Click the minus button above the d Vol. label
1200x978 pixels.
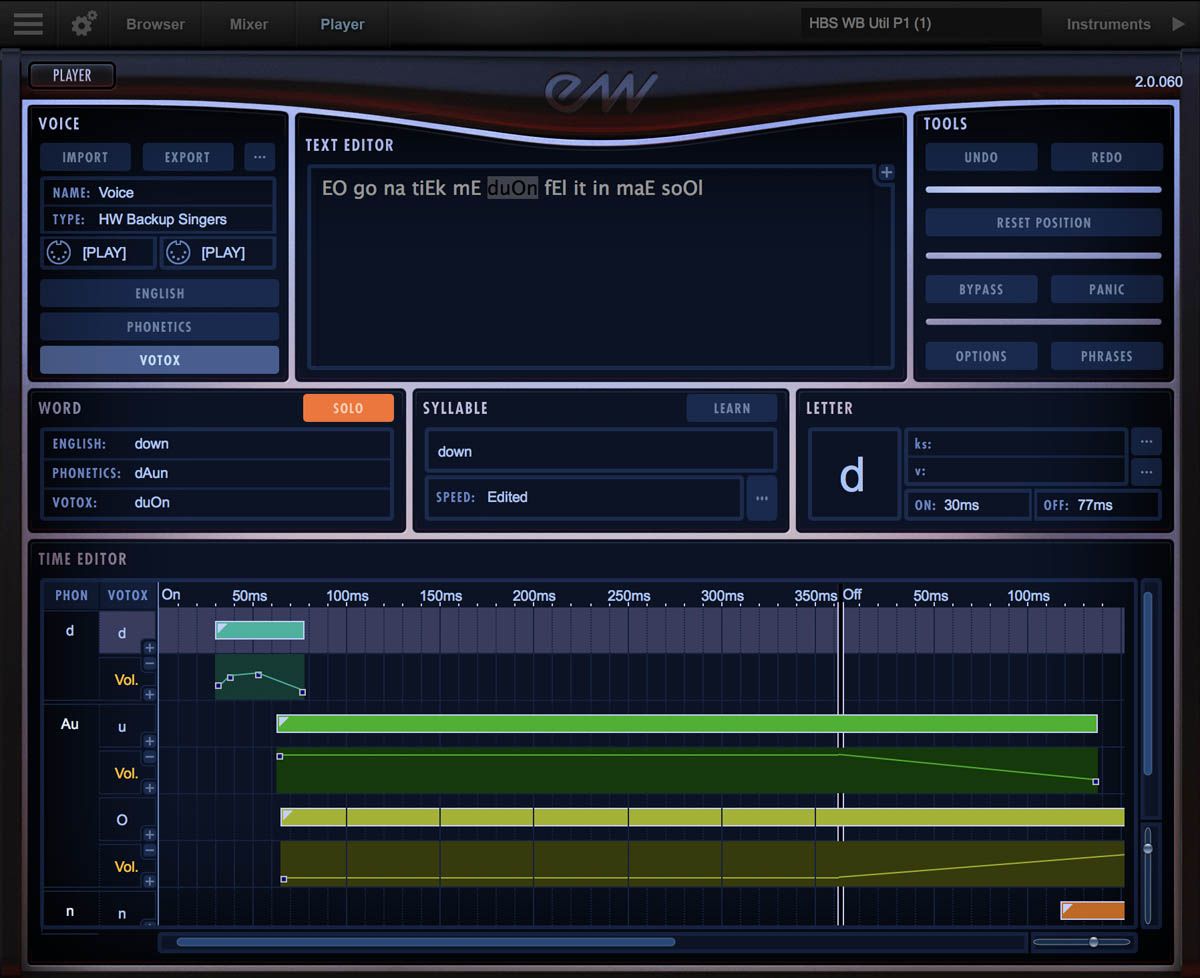pos(149,663)
